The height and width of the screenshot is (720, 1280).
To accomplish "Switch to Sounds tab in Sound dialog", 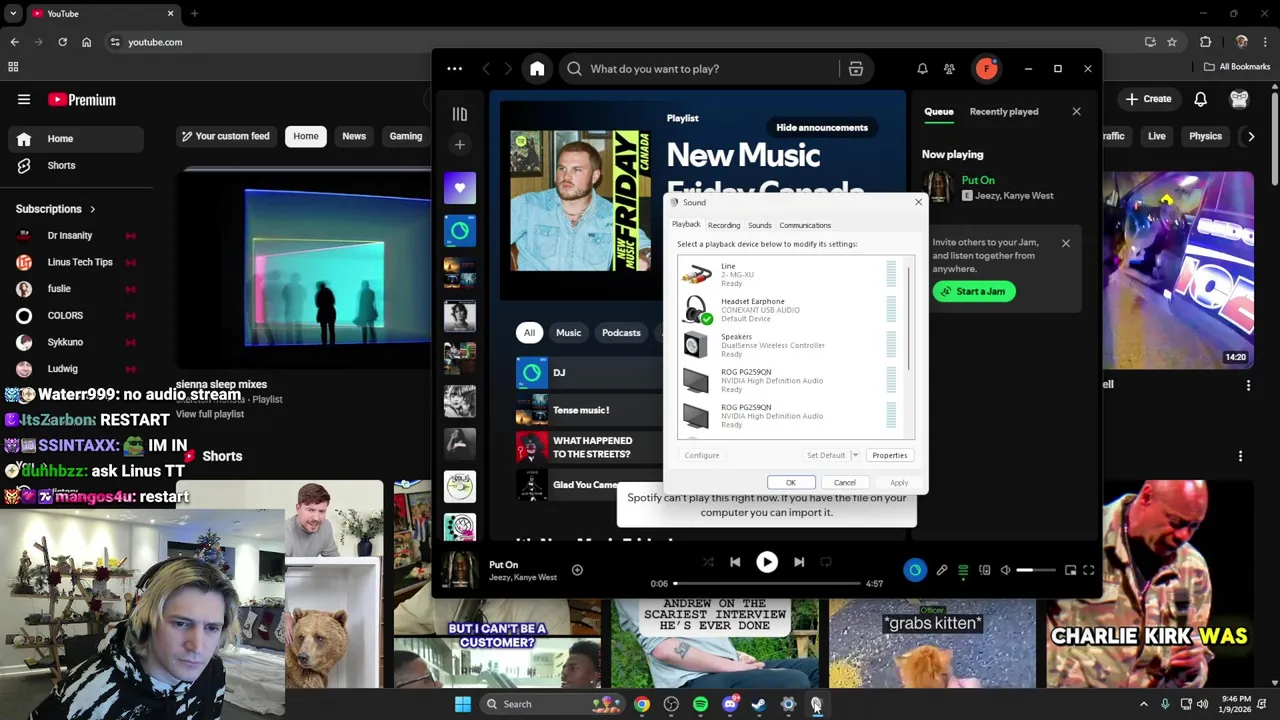I will (760, 226).
